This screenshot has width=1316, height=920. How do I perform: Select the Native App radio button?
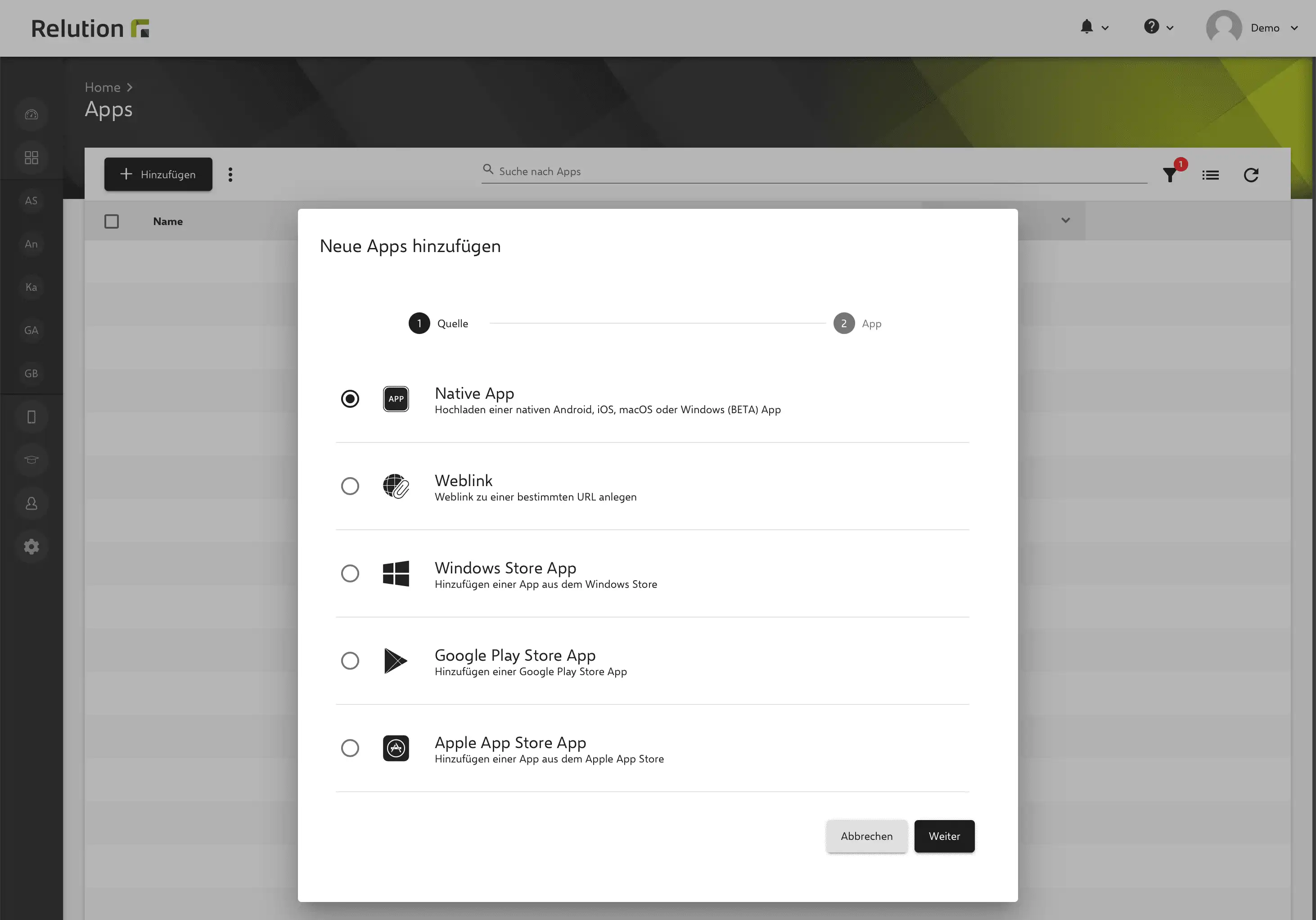(350, 398)
